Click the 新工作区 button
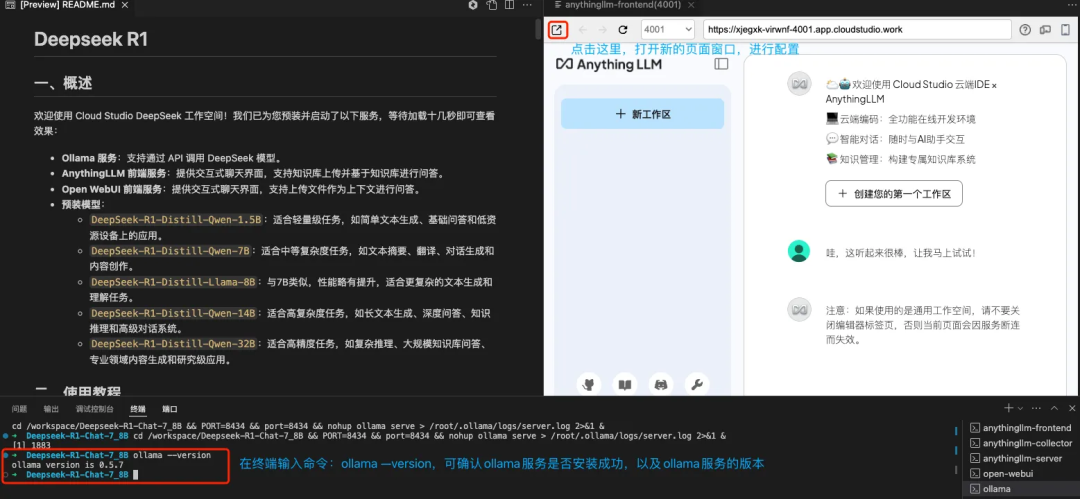 click(643, 114)
